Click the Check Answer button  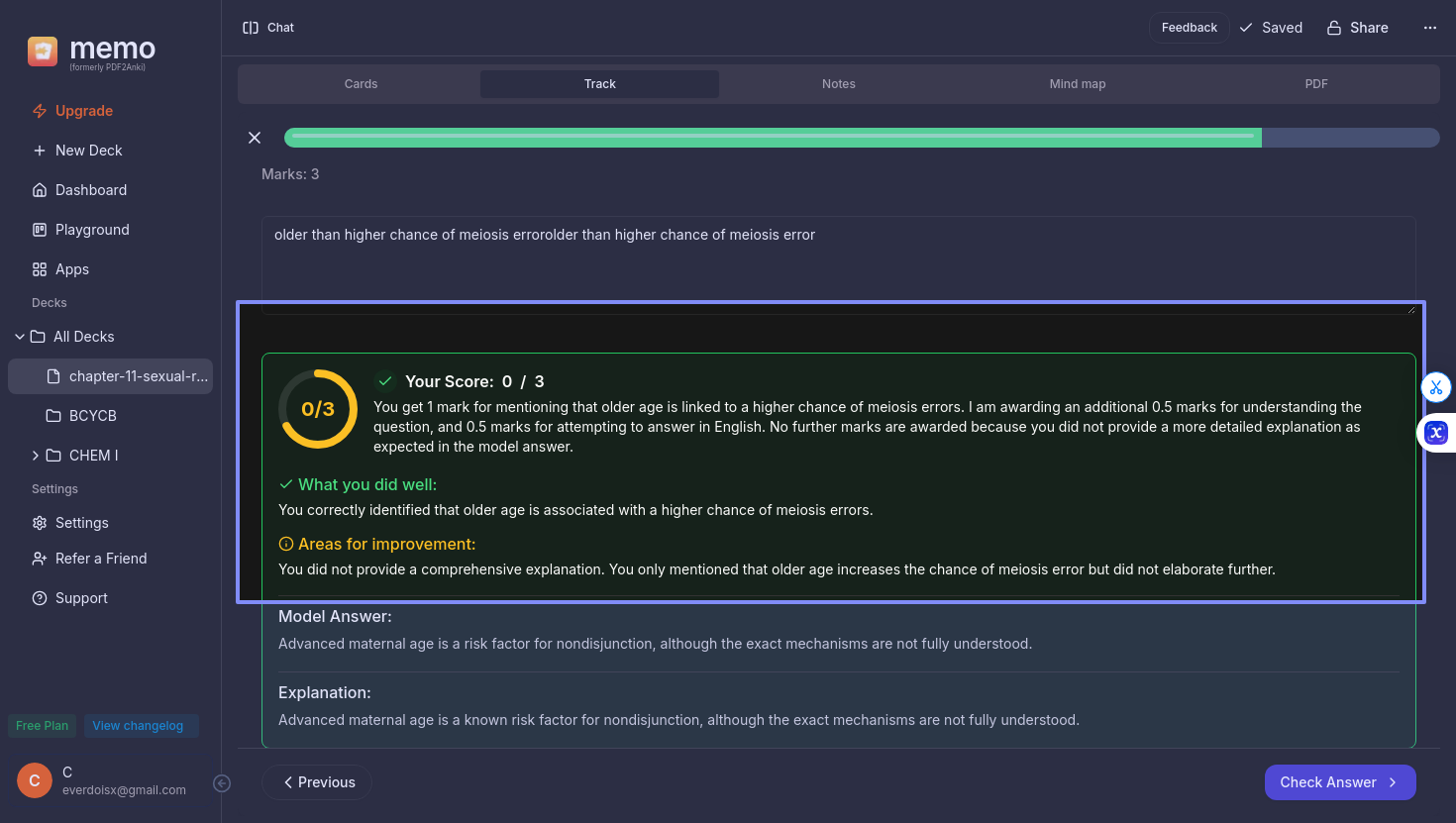click(x=1339, y=782)
